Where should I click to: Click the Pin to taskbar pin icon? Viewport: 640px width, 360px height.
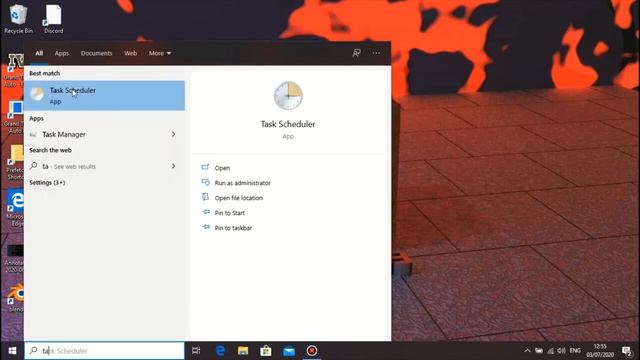pyautogui.click(x=206, y=227)
